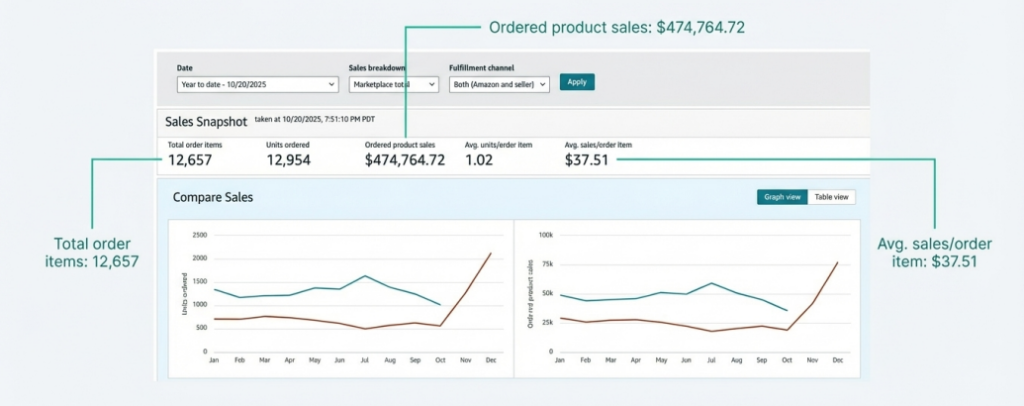Click the $474,764.72 figure in Sales Snapshot
The image size is (1024, 406).
[x=404, y=160]
